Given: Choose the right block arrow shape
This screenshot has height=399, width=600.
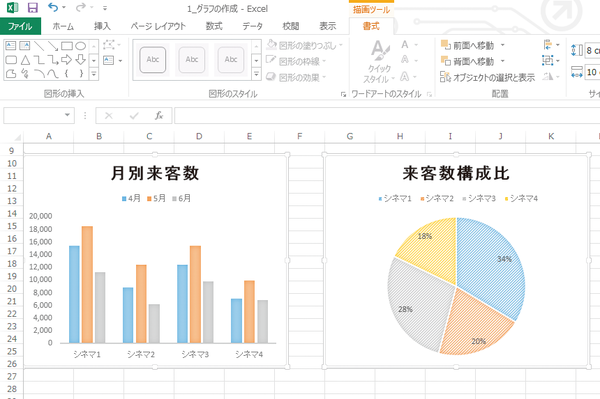Looking at the screenshot, I should pos(67,60).
